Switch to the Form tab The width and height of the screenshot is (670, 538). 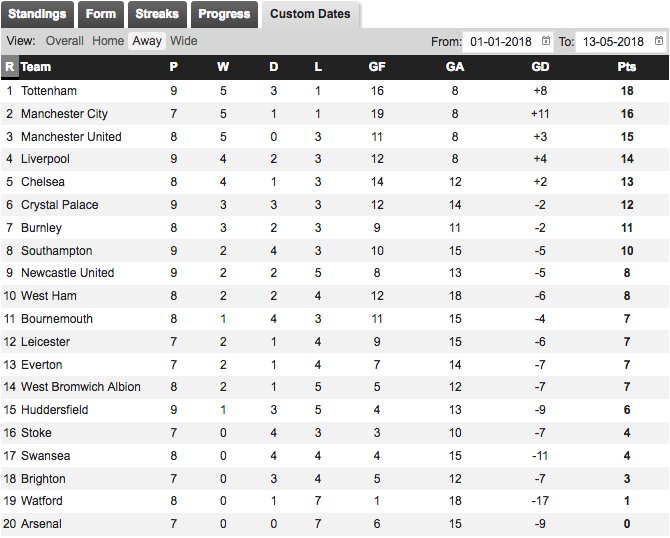click(101, 14)
